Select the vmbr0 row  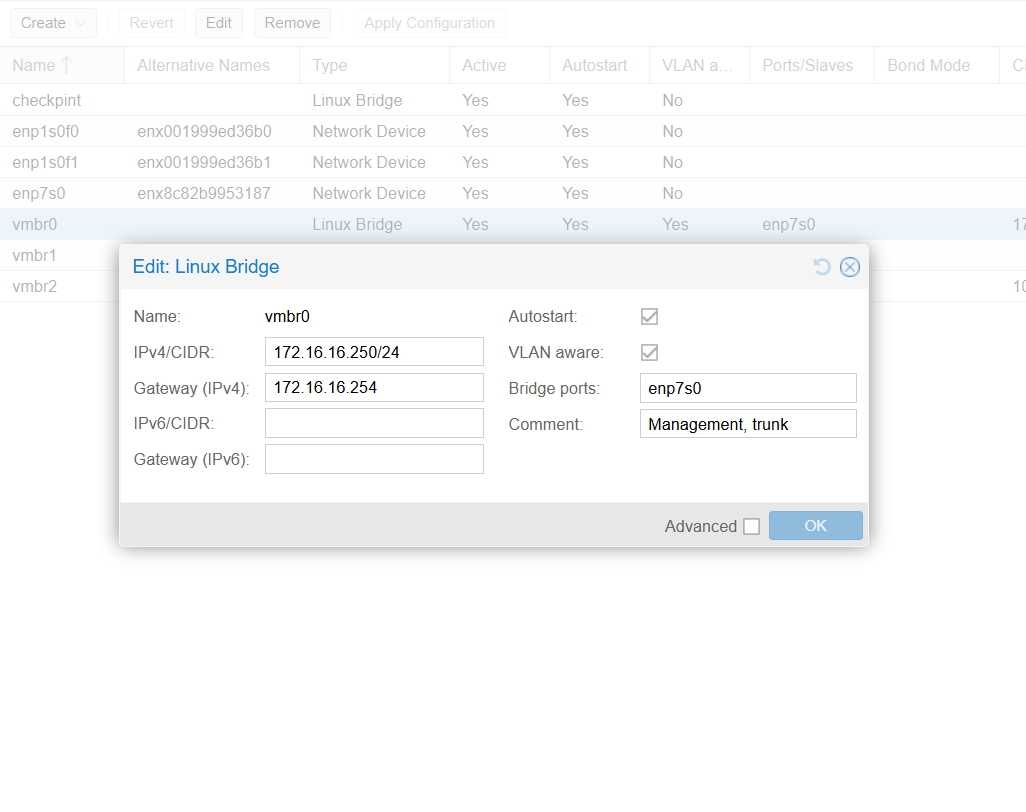513,224
